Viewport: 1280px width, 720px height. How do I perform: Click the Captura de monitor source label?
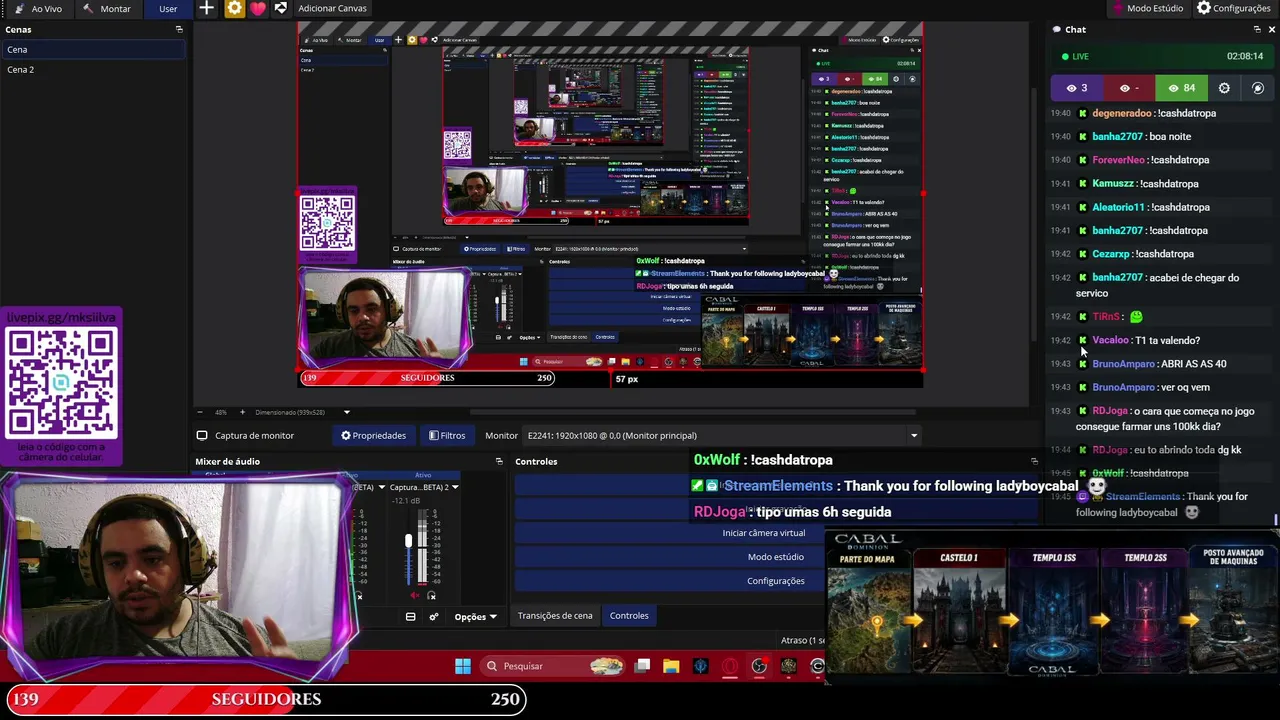(x=254, y=436)
